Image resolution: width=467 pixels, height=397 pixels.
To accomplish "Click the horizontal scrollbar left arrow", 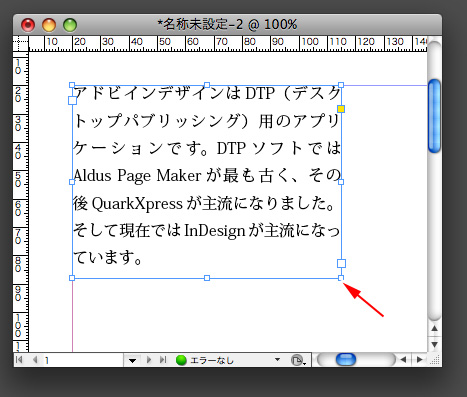I will pos(403,360).
